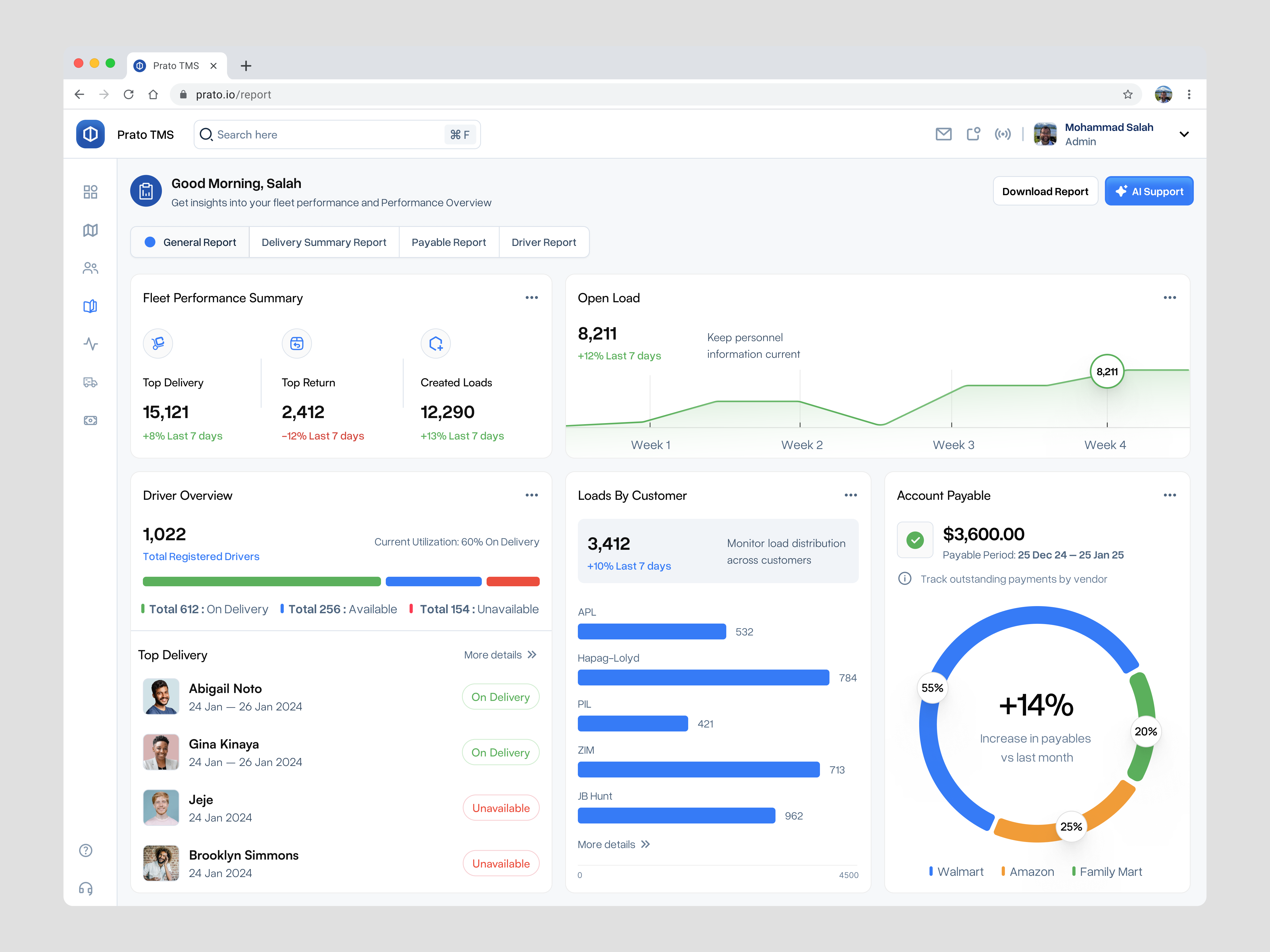The width and height of the screenshot is (1270, 952).
Task: Click the mail icon in the top bar
Action: tap(944, 134)
